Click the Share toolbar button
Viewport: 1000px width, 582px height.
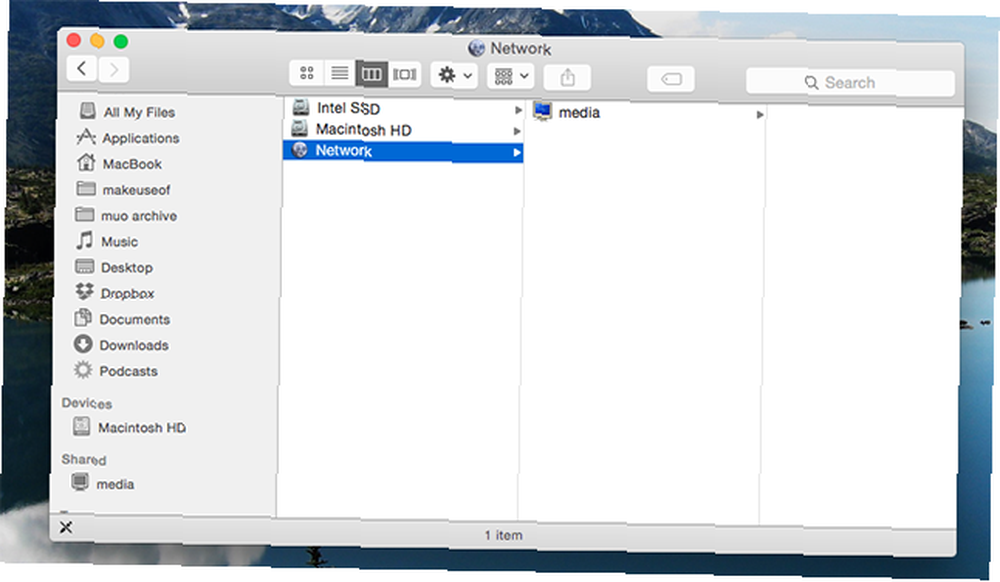coord(567,78)
